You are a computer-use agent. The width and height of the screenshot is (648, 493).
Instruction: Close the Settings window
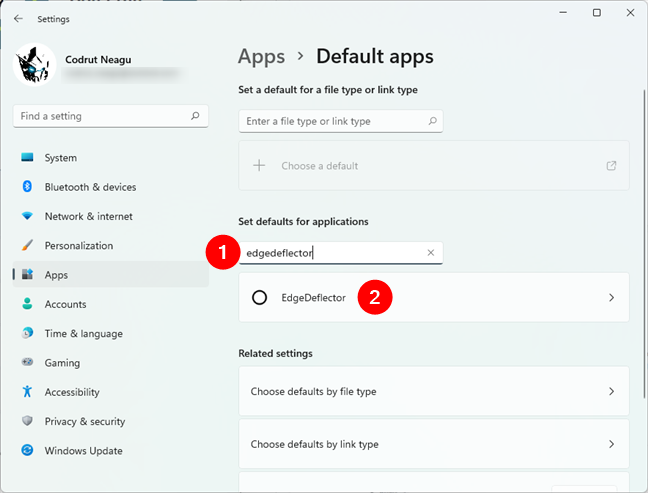(x=630, y=13)
